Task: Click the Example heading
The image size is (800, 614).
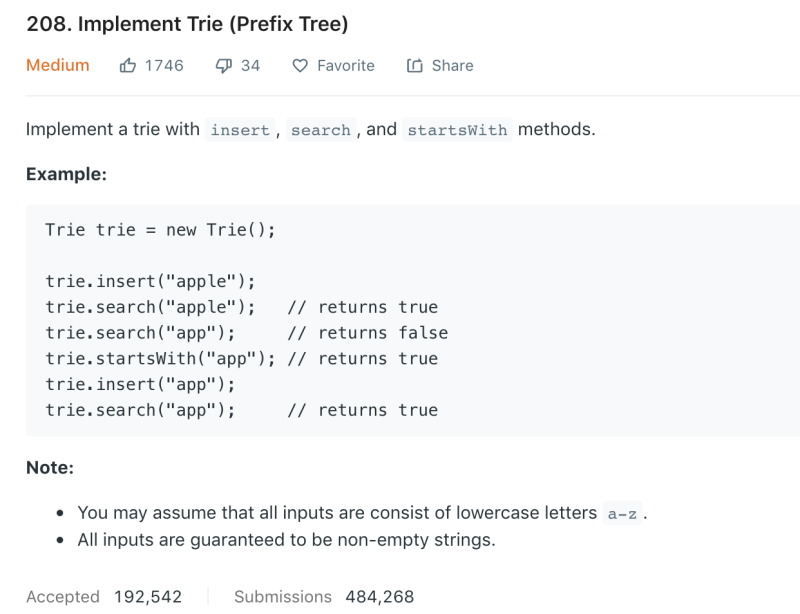Action: pos(66,175)
